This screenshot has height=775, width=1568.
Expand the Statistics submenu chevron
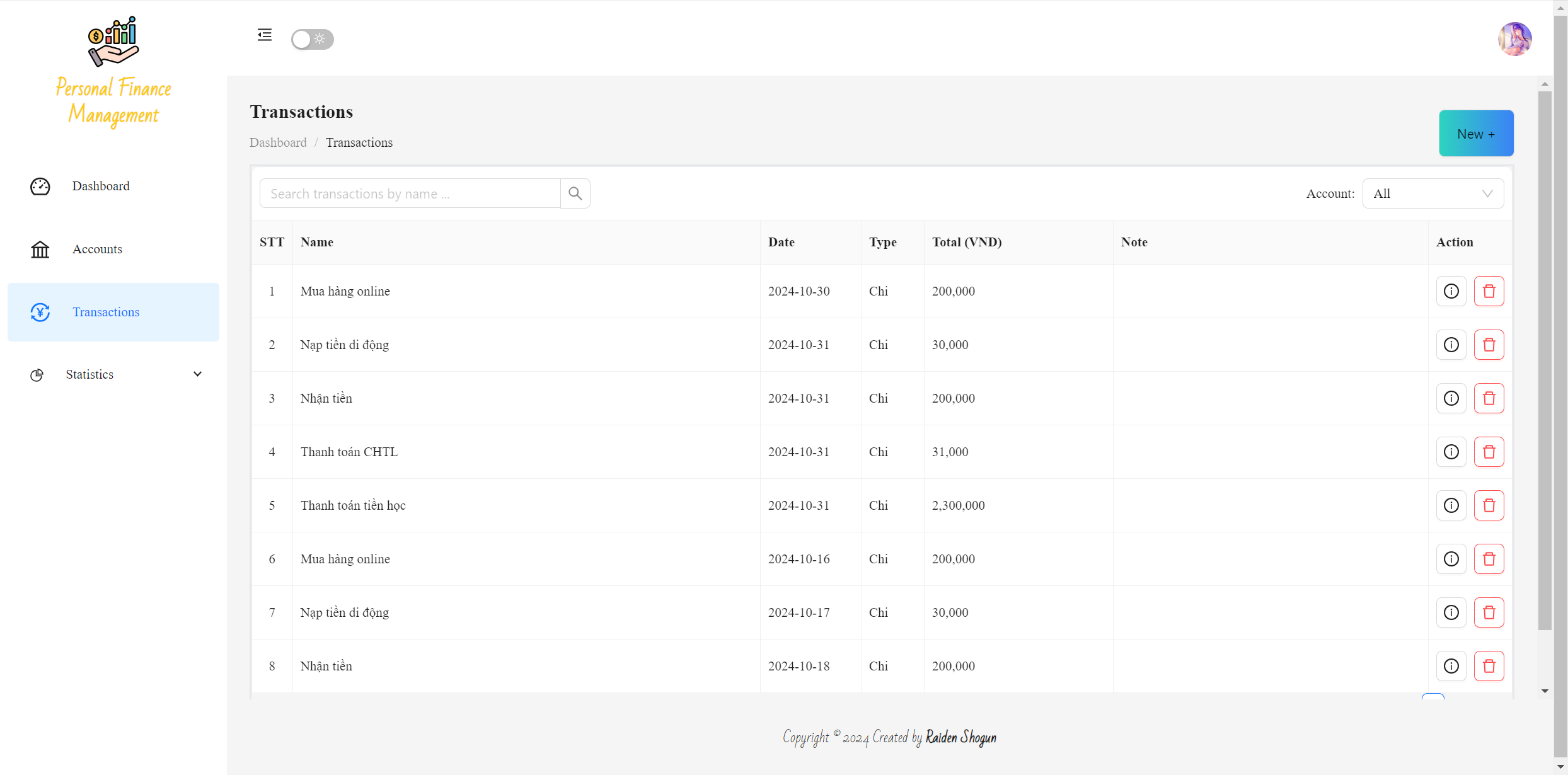pyautogui.click(x=197, y=374)
